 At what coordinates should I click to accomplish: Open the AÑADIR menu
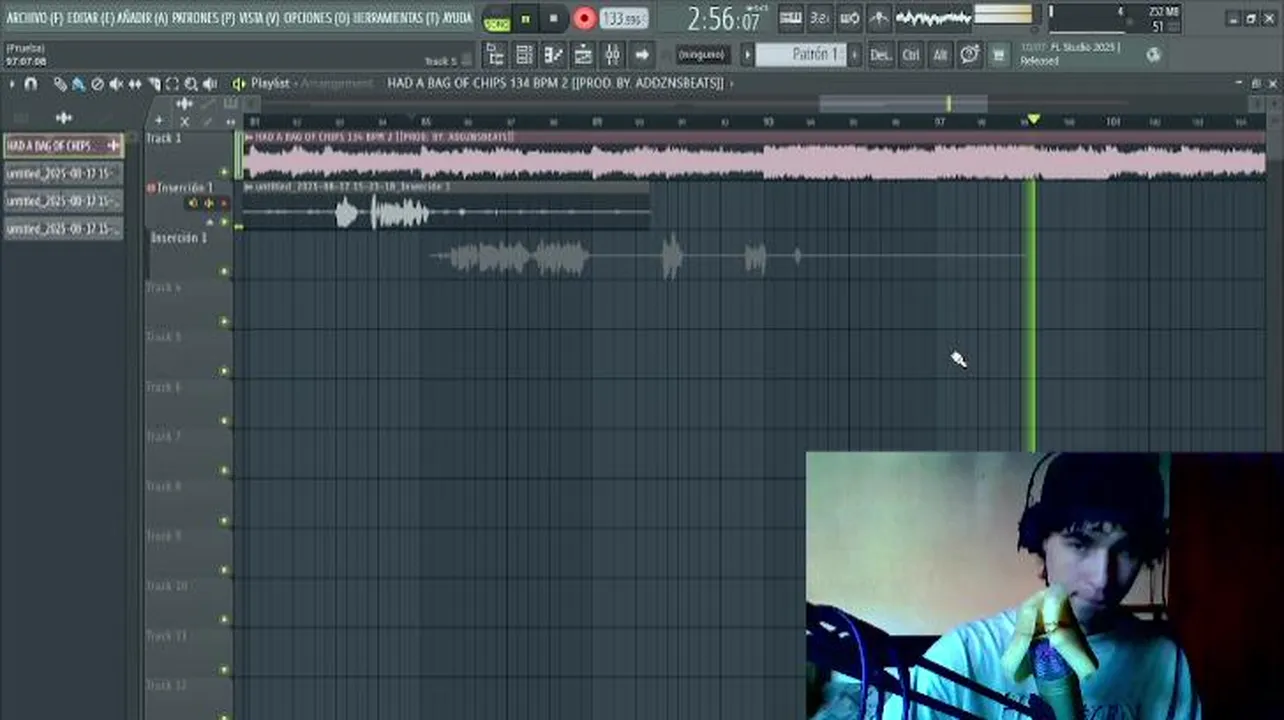pyautogui.click(x=142, y=18)
